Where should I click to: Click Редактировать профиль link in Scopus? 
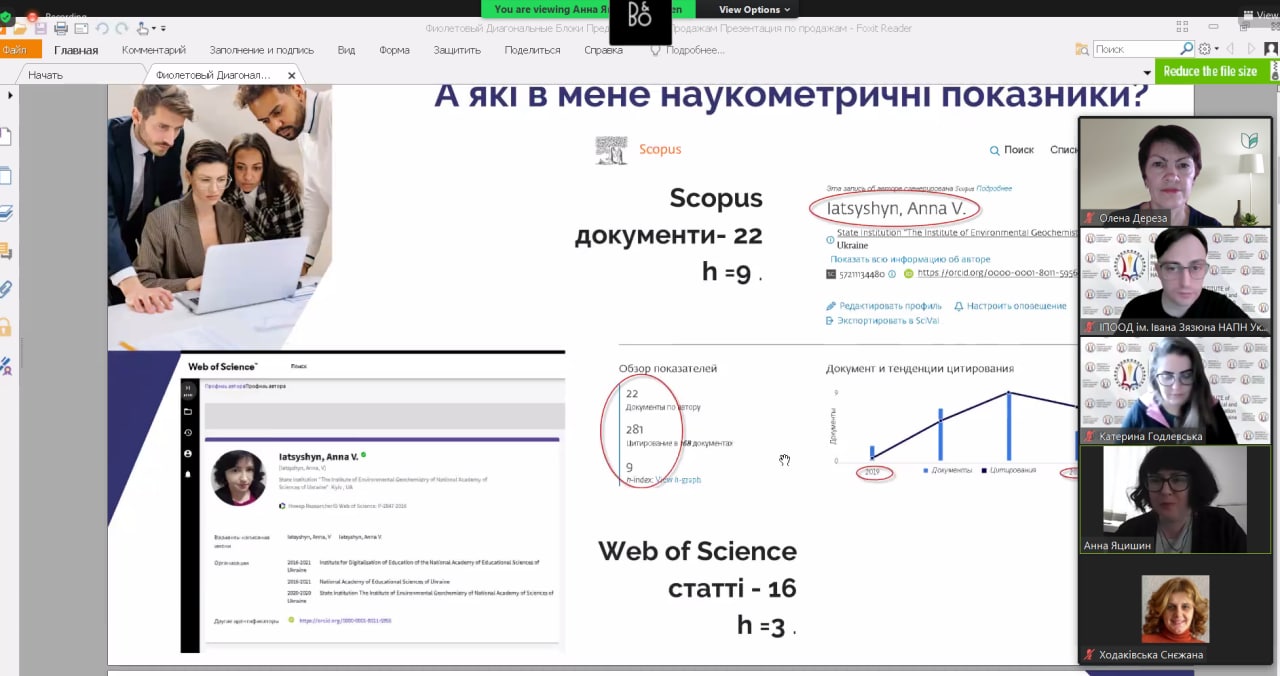(884, 306)
